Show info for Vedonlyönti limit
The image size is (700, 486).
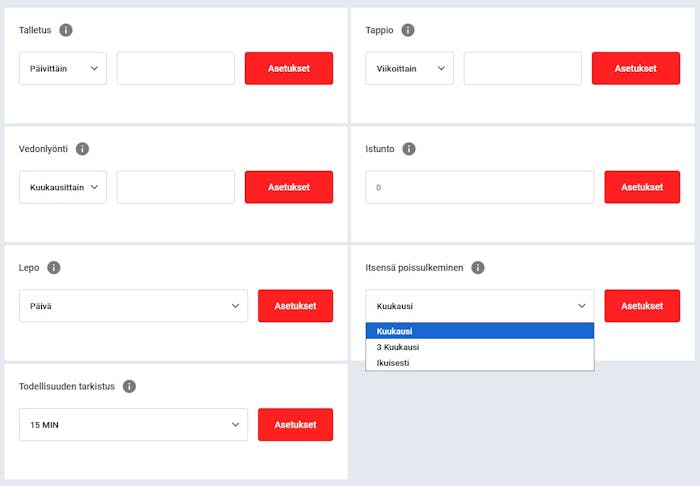tap(82, 149)
